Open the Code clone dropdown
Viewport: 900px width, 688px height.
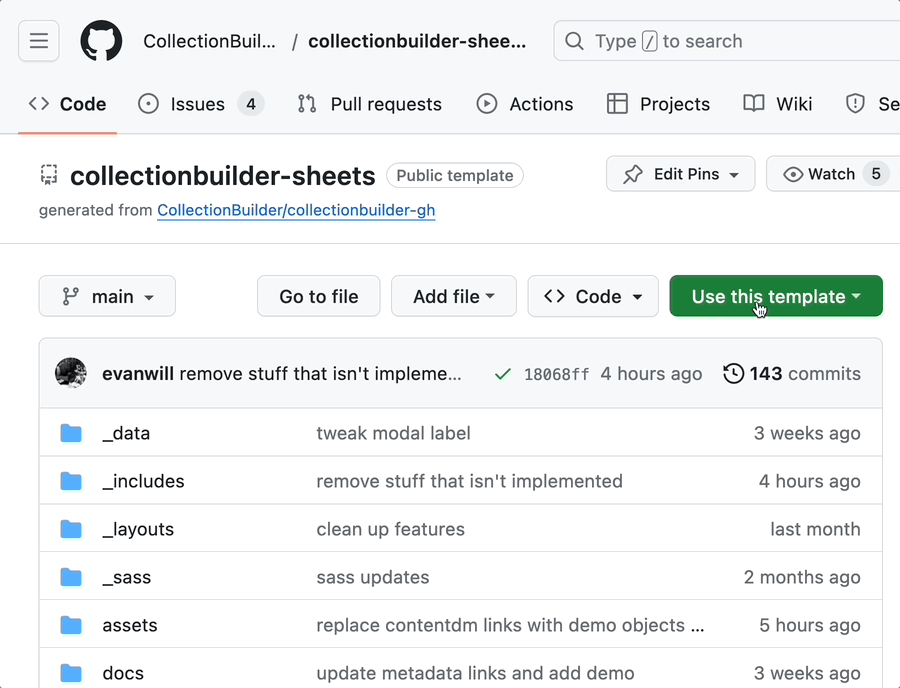[593, 296]
